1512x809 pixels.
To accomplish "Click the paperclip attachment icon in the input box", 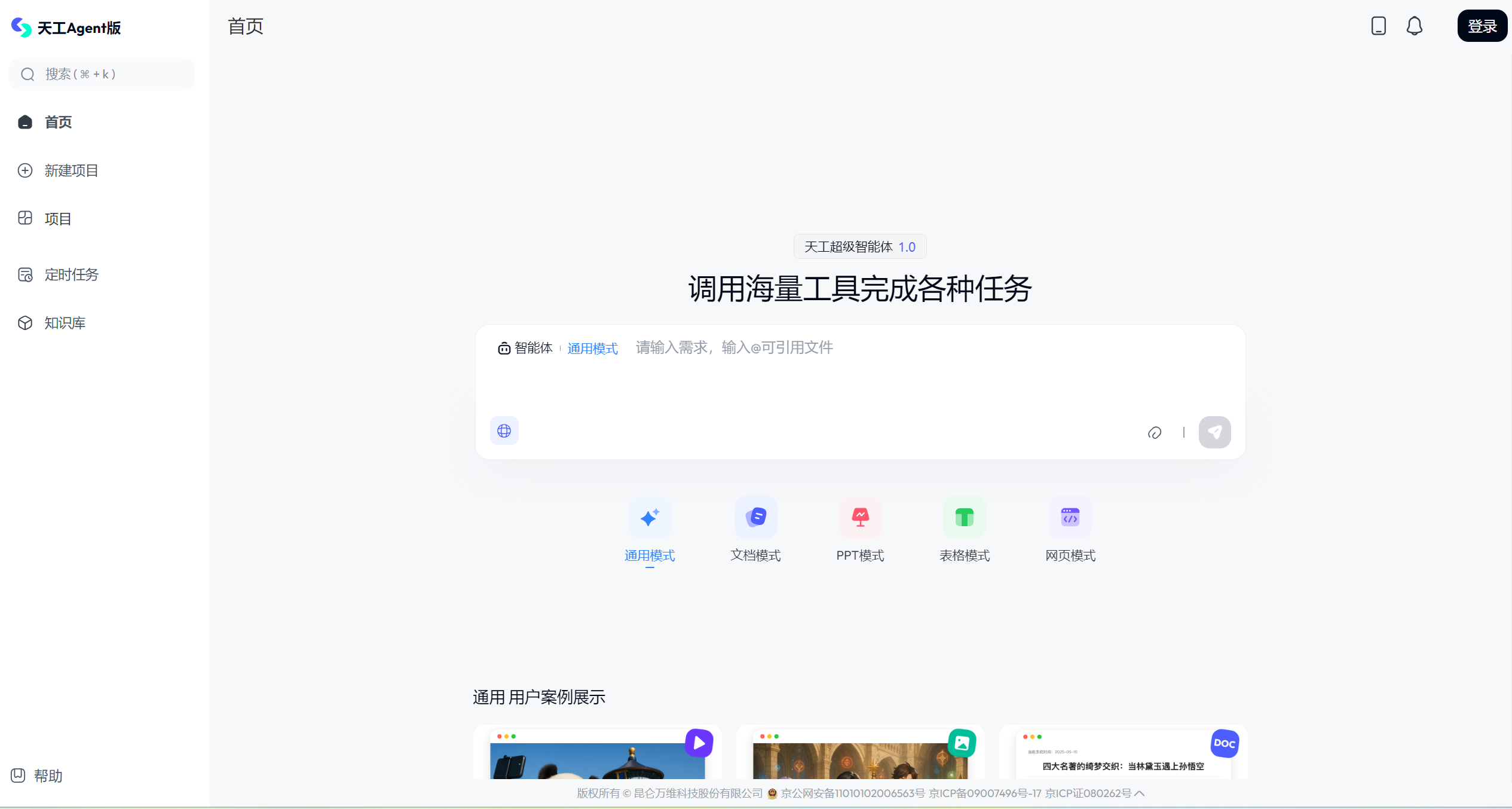I will [1155, 432].
